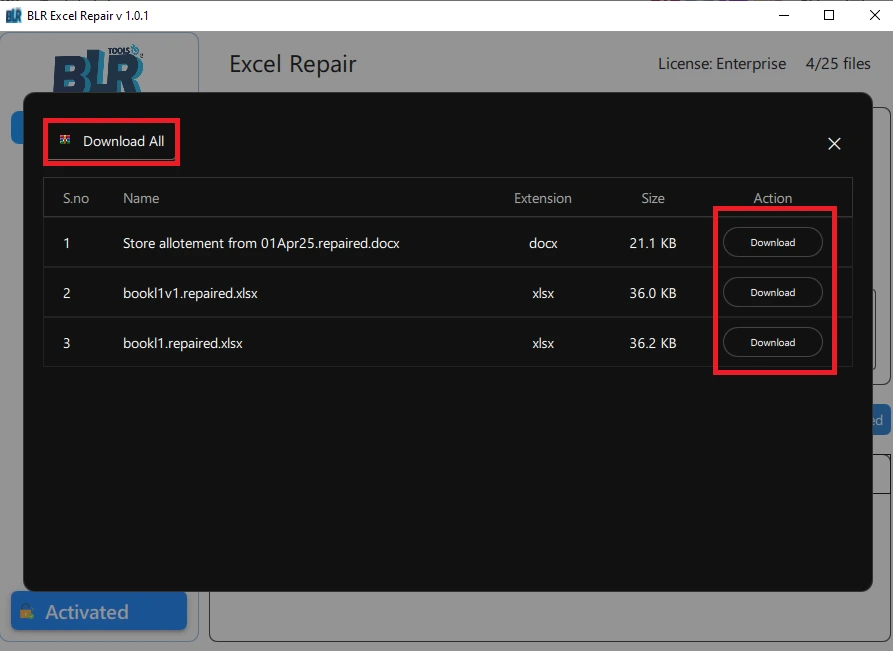Download the Store allotement repaired docx file
Image resolution: width=893 pixels, height=651 pixels.
(772, 242)
